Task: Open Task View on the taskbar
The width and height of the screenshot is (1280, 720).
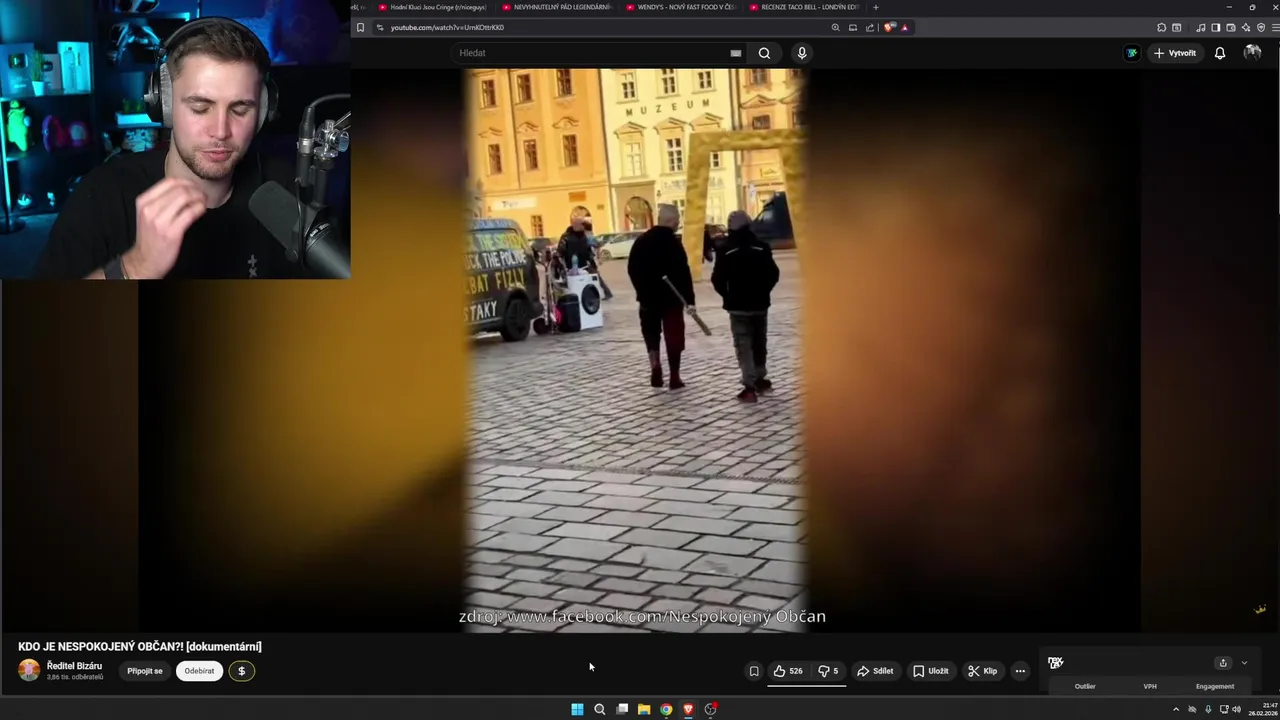Action: (622, 709)
